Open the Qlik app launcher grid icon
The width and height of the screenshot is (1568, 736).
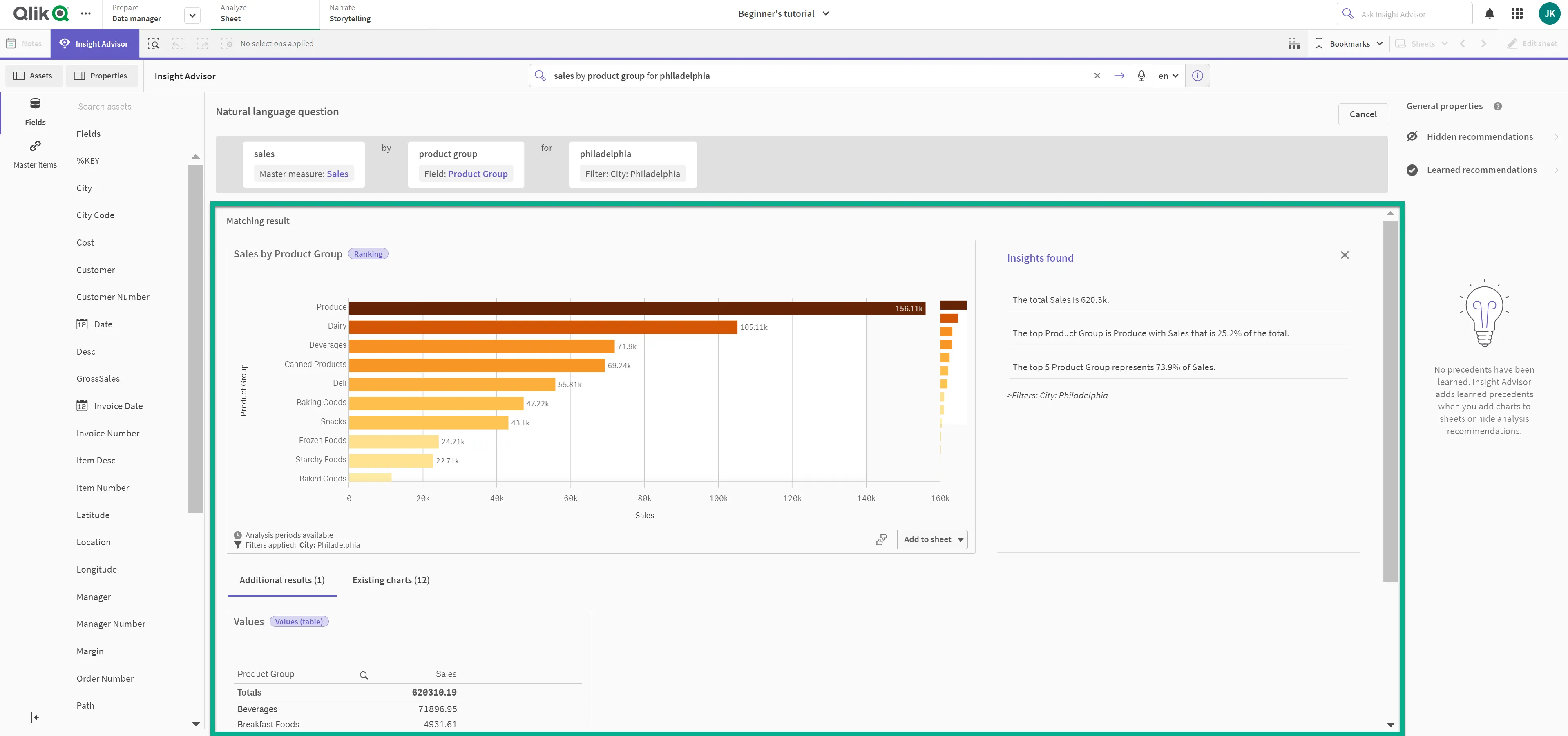(1517, 13)
